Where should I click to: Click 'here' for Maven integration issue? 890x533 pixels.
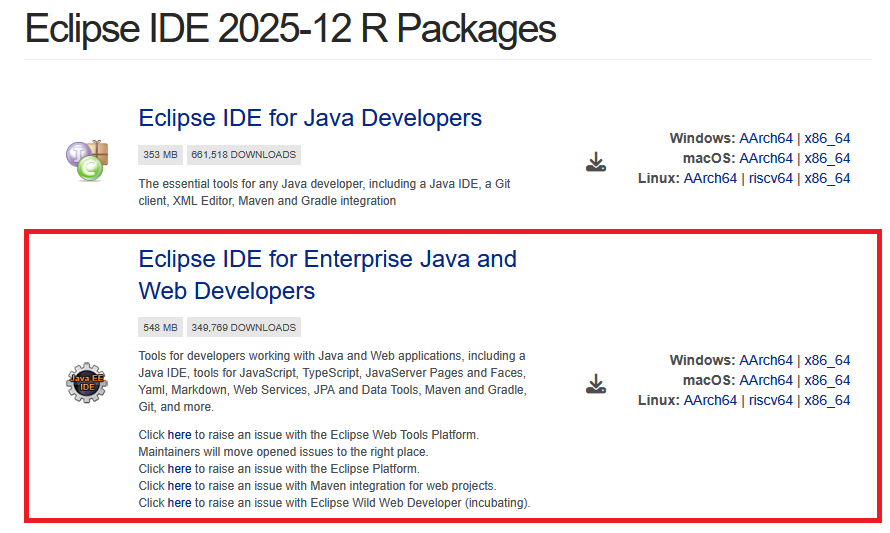point(179,486)
